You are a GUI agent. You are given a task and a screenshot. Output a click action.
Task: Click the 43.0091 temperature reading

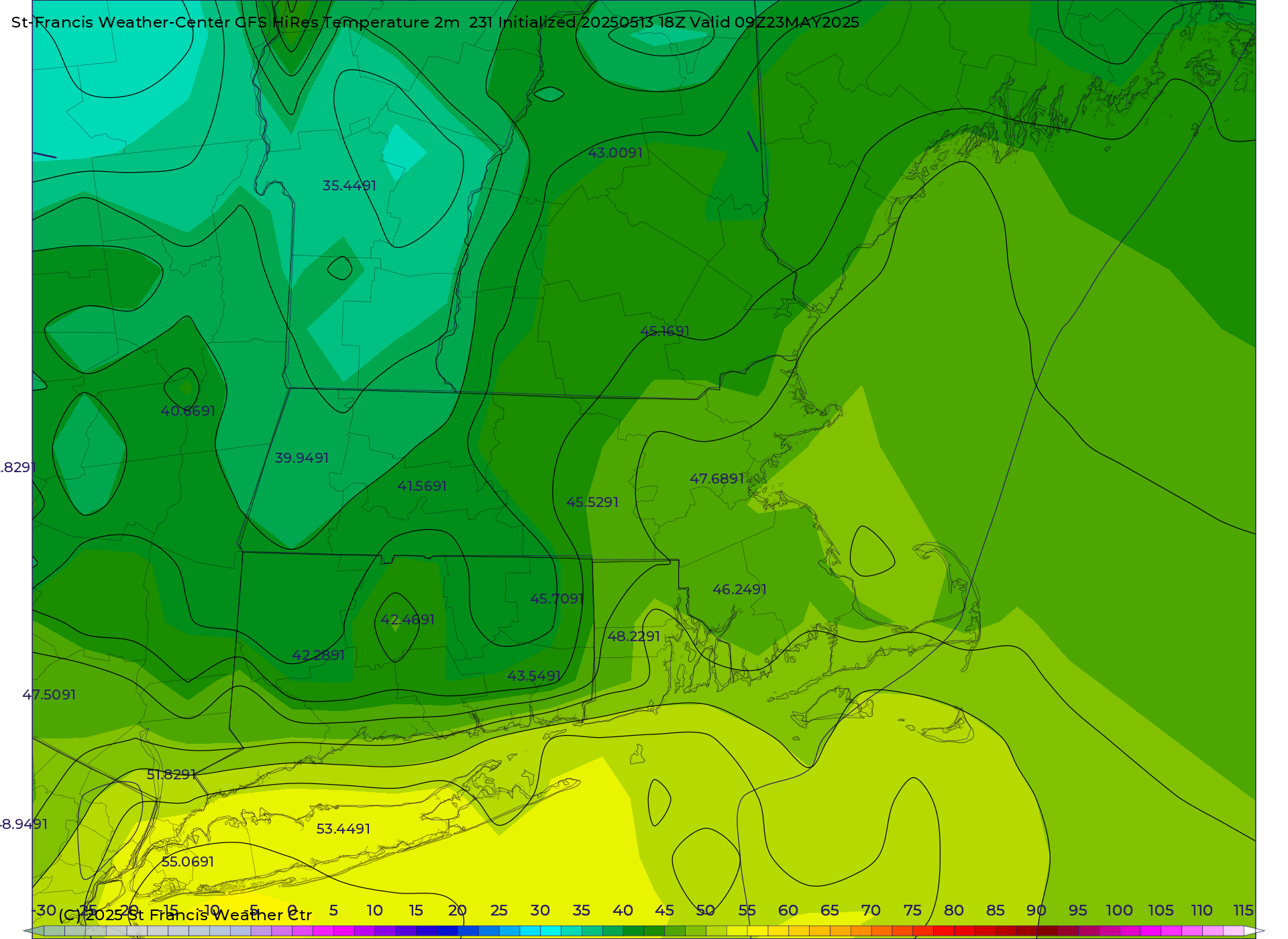615,153
